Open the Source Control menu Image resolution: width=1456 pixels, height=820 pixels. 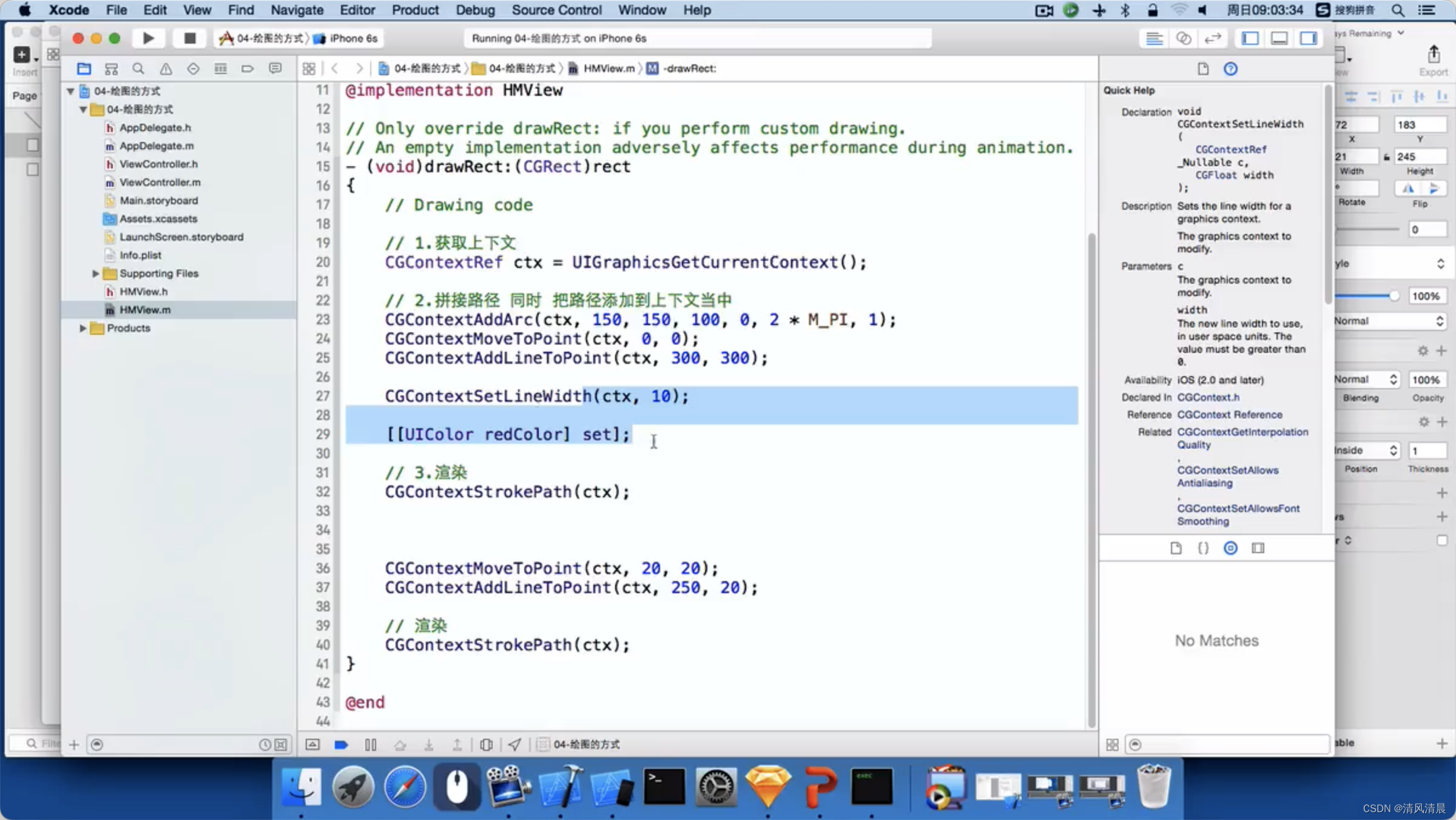click(x=556, y=10)
